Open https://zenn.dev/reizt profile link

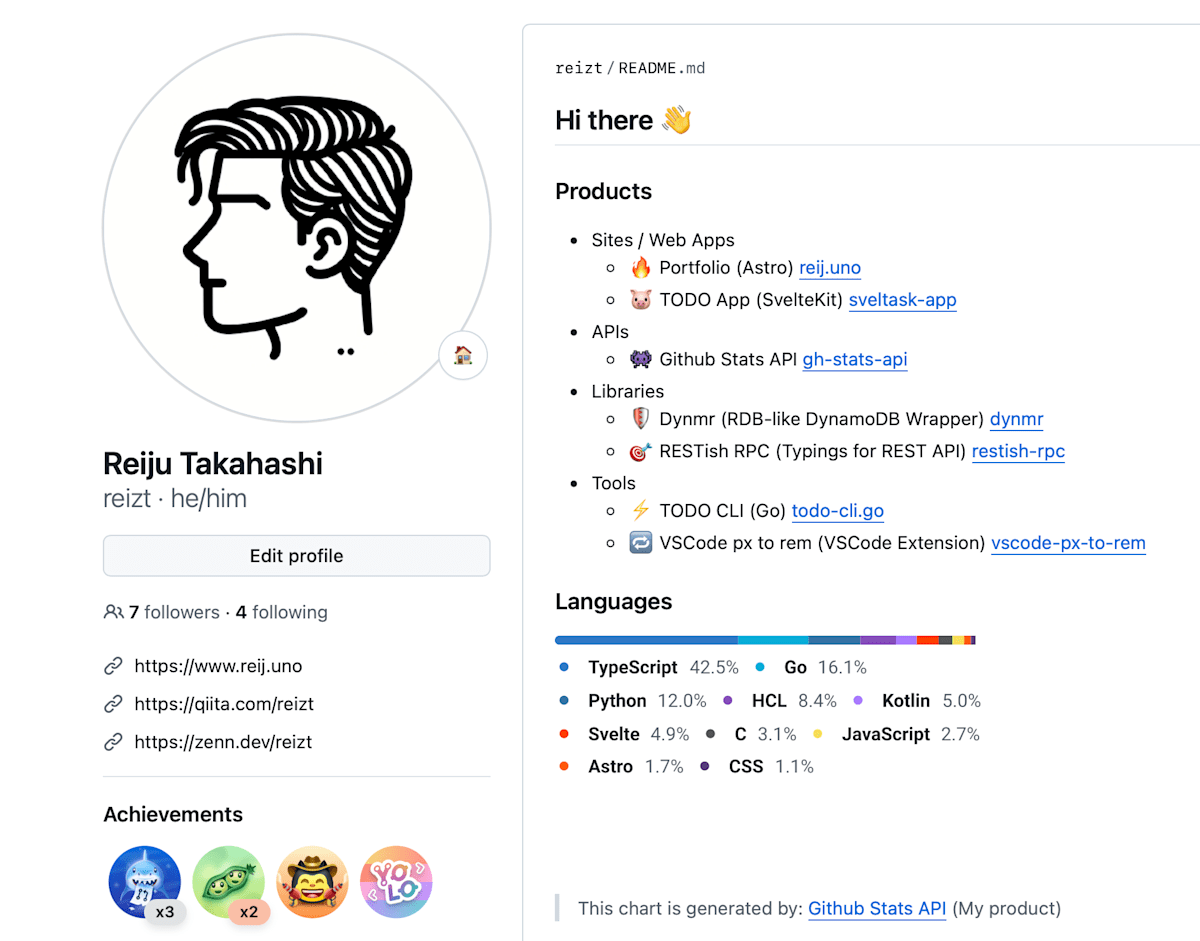223,742
